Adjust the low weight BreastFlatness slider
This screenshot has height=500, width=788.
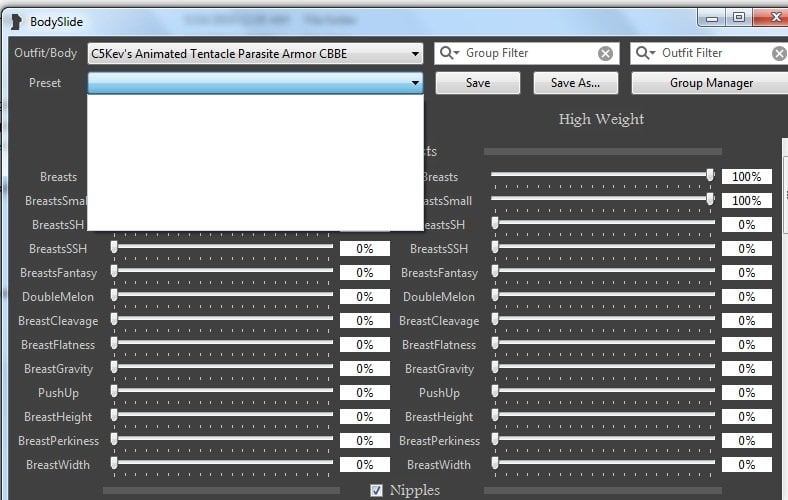point(222,343)
